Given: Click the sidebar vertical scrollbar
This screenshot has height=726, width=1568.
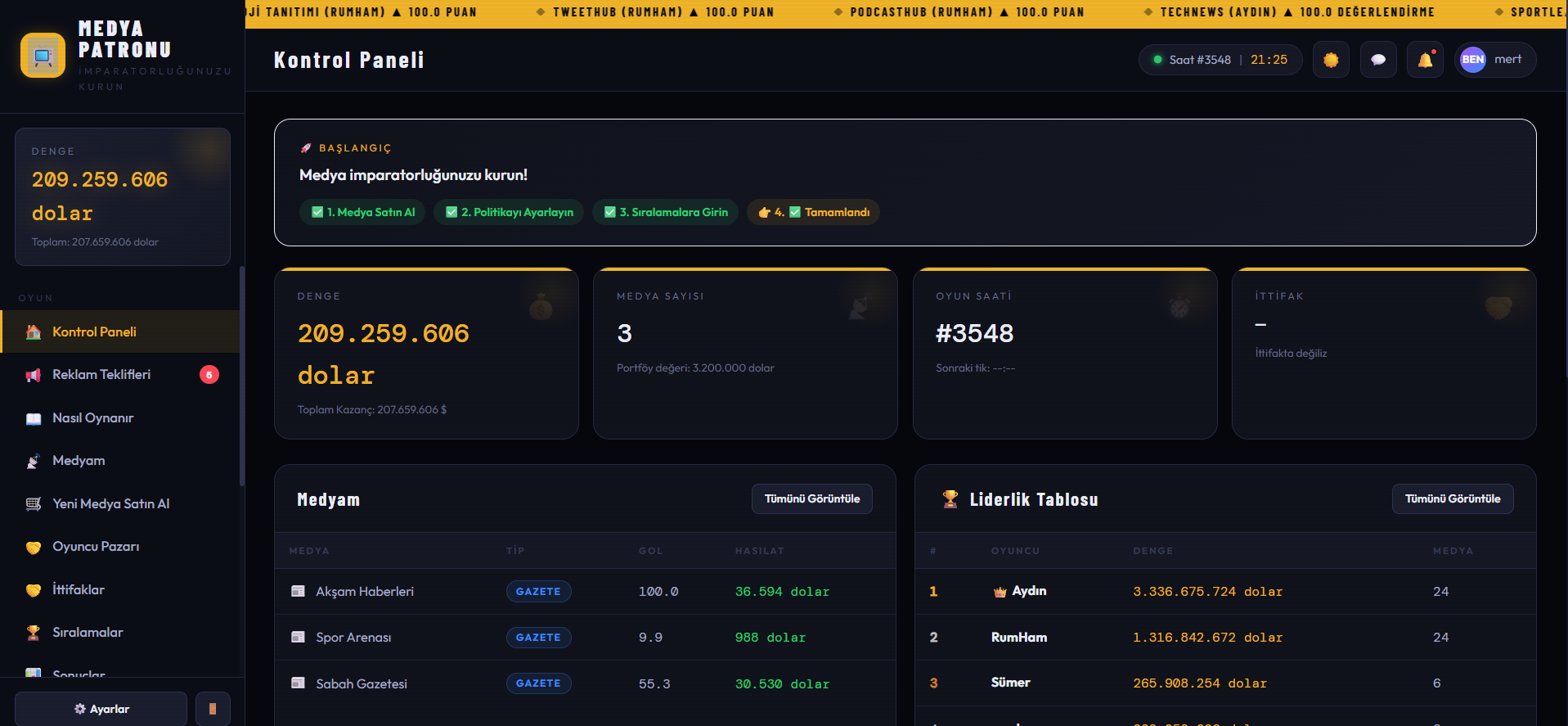Looking at the screenshot, I should tap(242, 377).
